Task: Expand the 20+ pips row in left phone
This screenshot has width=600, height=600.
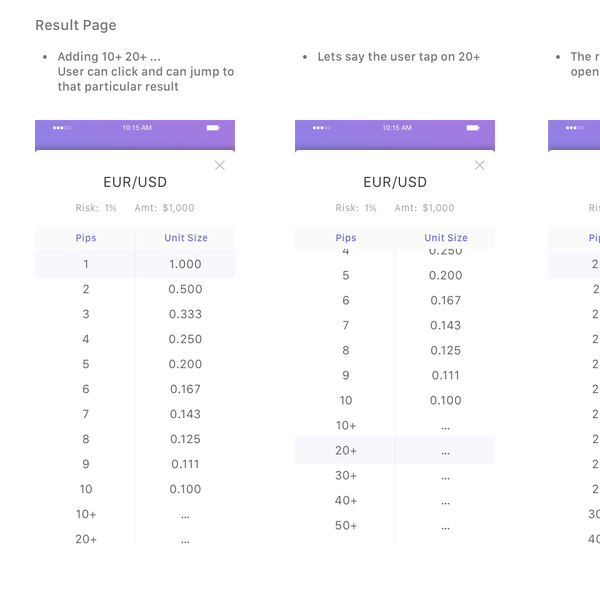Action: (x=87, y=539)
